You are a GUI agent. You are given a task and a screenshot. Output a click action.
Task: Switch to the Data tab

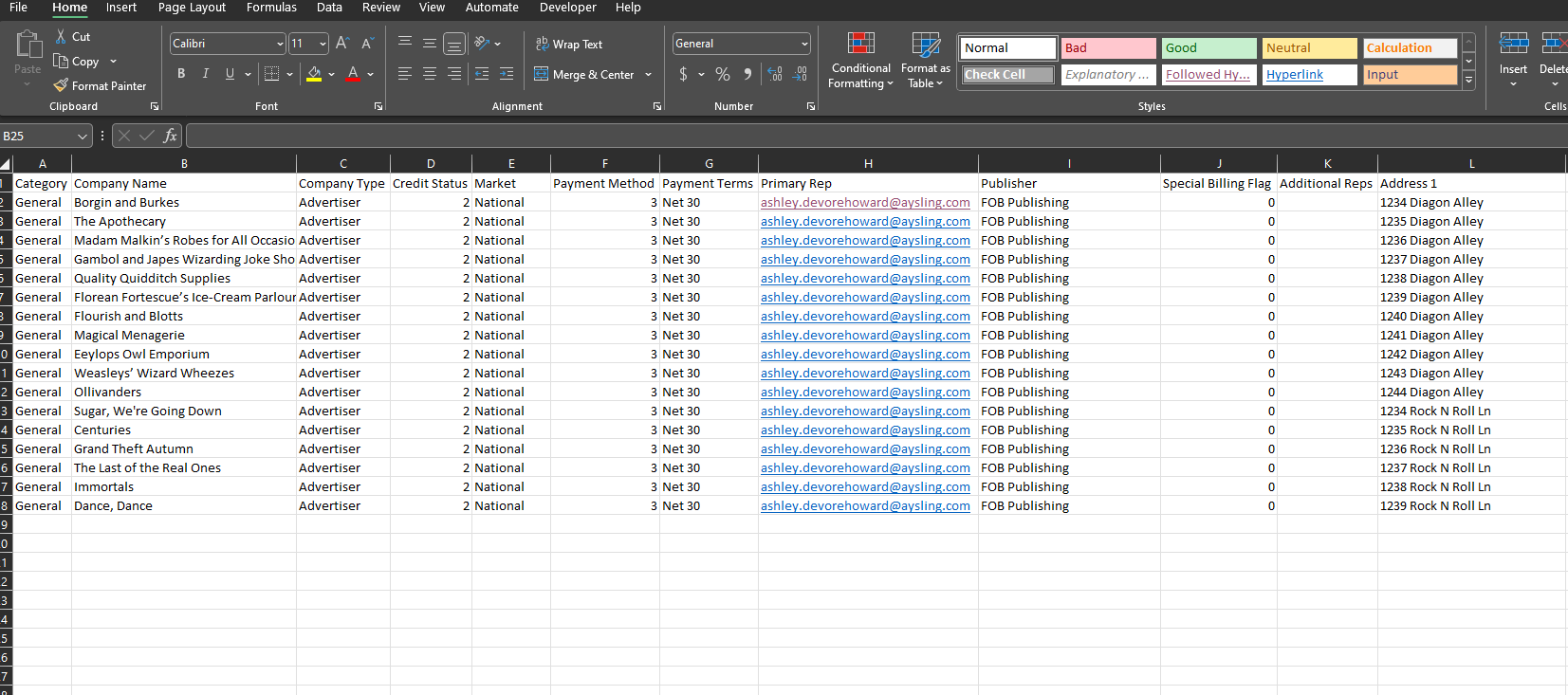point(329,8)
